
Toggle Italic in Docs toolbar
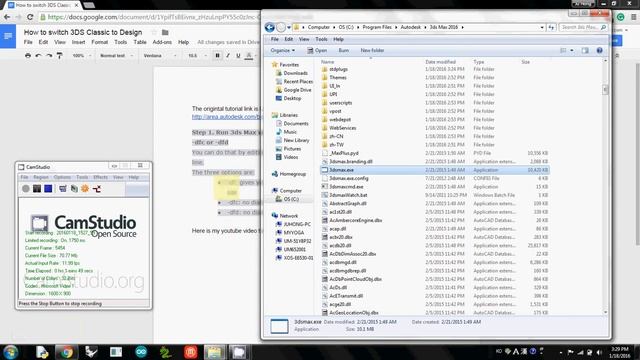[x=228, y=56]
